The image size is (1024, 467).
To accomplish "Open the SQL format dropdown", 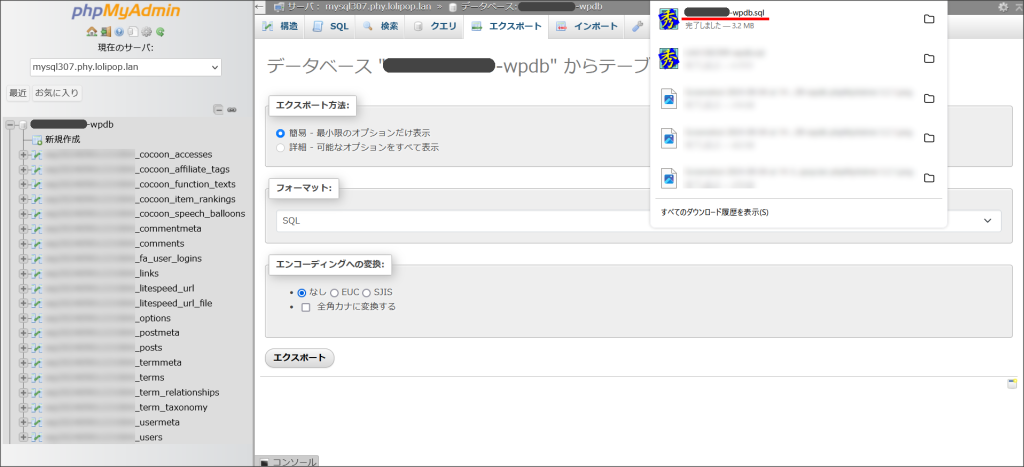I will (638, 221).
